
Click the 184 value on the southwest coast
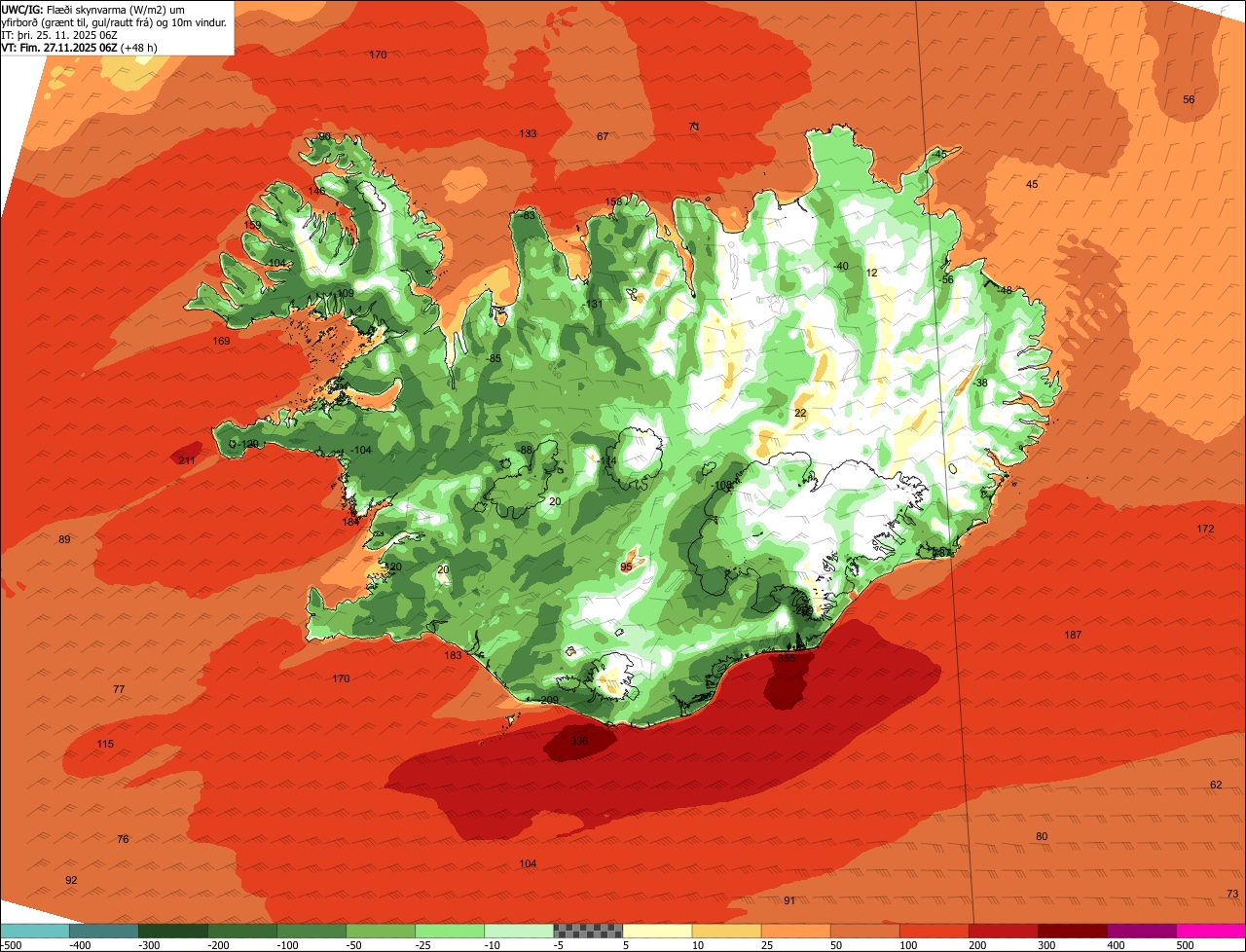(x=350, y=522)
